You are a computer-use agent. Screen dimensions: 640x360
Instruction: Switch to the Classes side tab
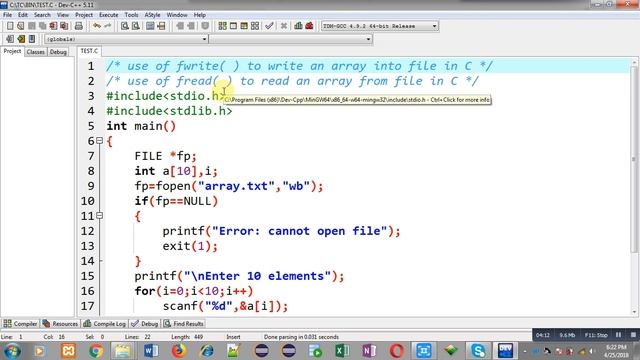[x=36, y=52]
